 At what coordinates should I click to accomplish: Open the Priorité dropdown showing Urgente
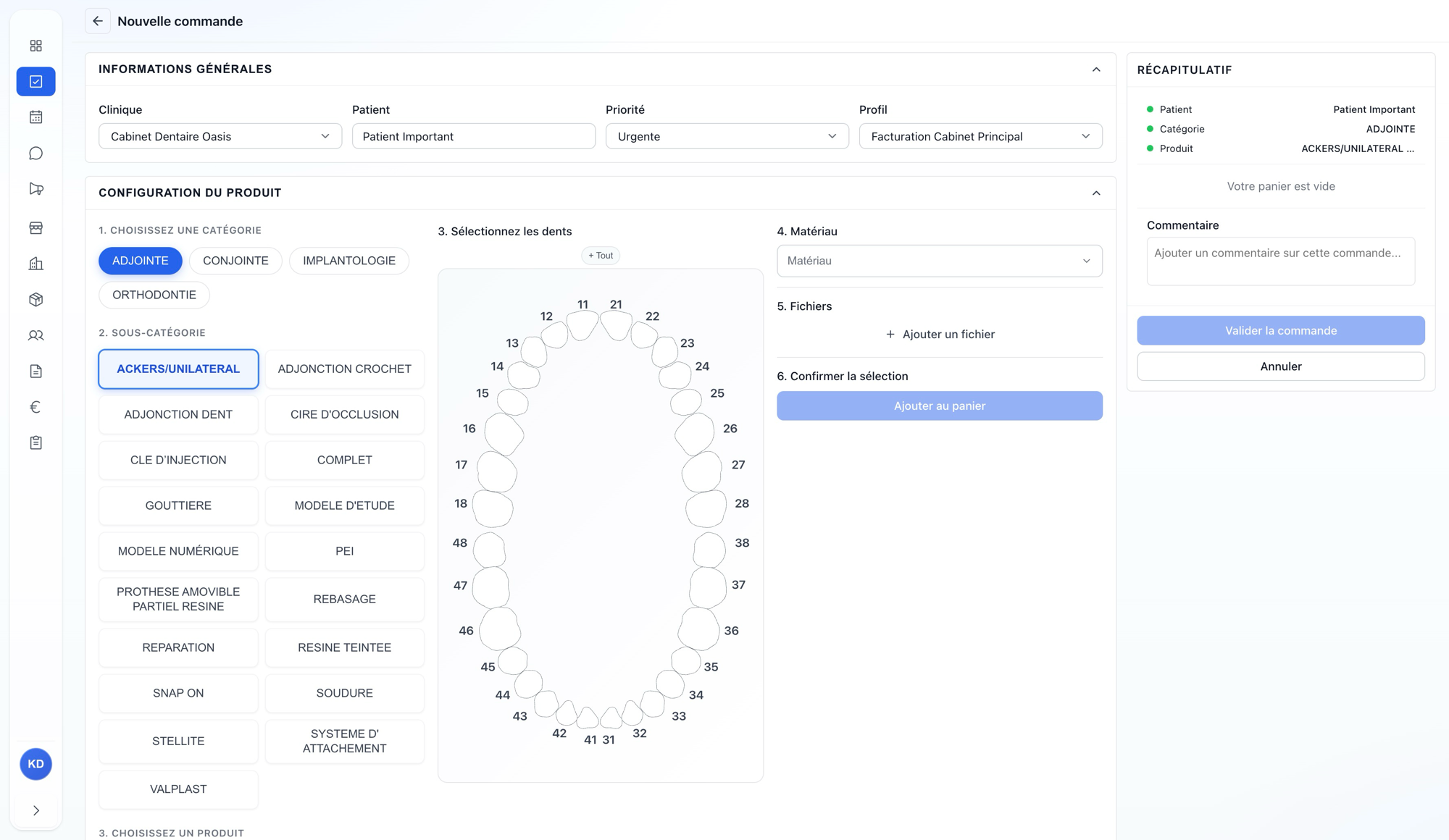(x=727, y=136)
